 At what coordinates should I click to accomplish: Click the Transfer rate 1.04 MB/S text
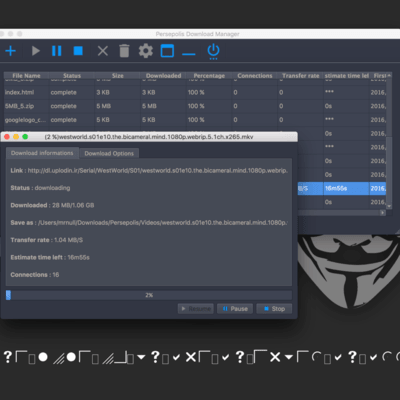point(47,240)
